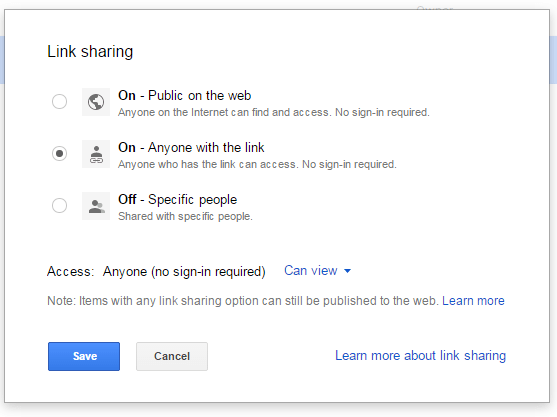Cancel the link sharing dialog
Viewport: 557px width, 417px height.
click(172, 356)
